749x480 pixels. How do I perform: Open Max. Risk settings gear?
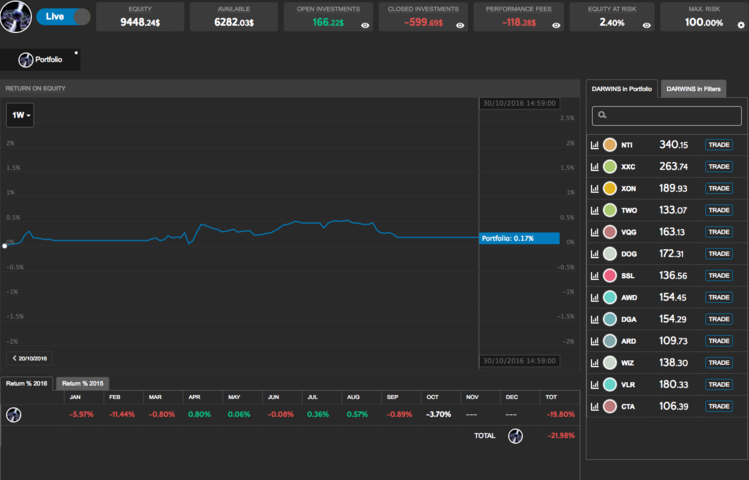click(x=740, y=25)
